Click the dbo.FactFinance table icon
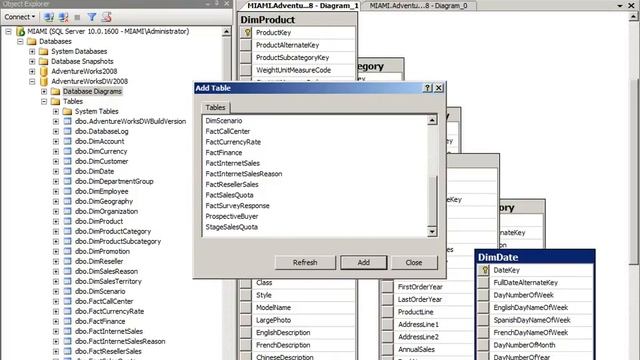Viewport: 640px width, 360px height. [67, 321]
